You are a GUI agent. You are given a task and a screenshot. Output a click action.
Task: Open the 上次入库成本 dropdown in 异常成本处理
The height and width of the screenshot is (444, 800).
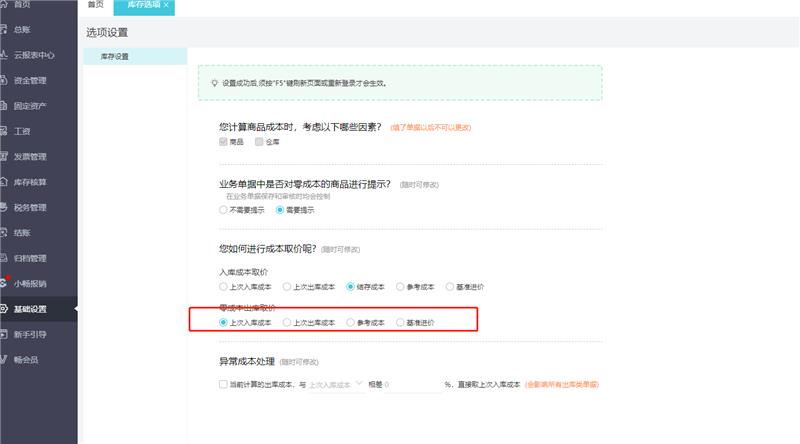tap(335, 384)
